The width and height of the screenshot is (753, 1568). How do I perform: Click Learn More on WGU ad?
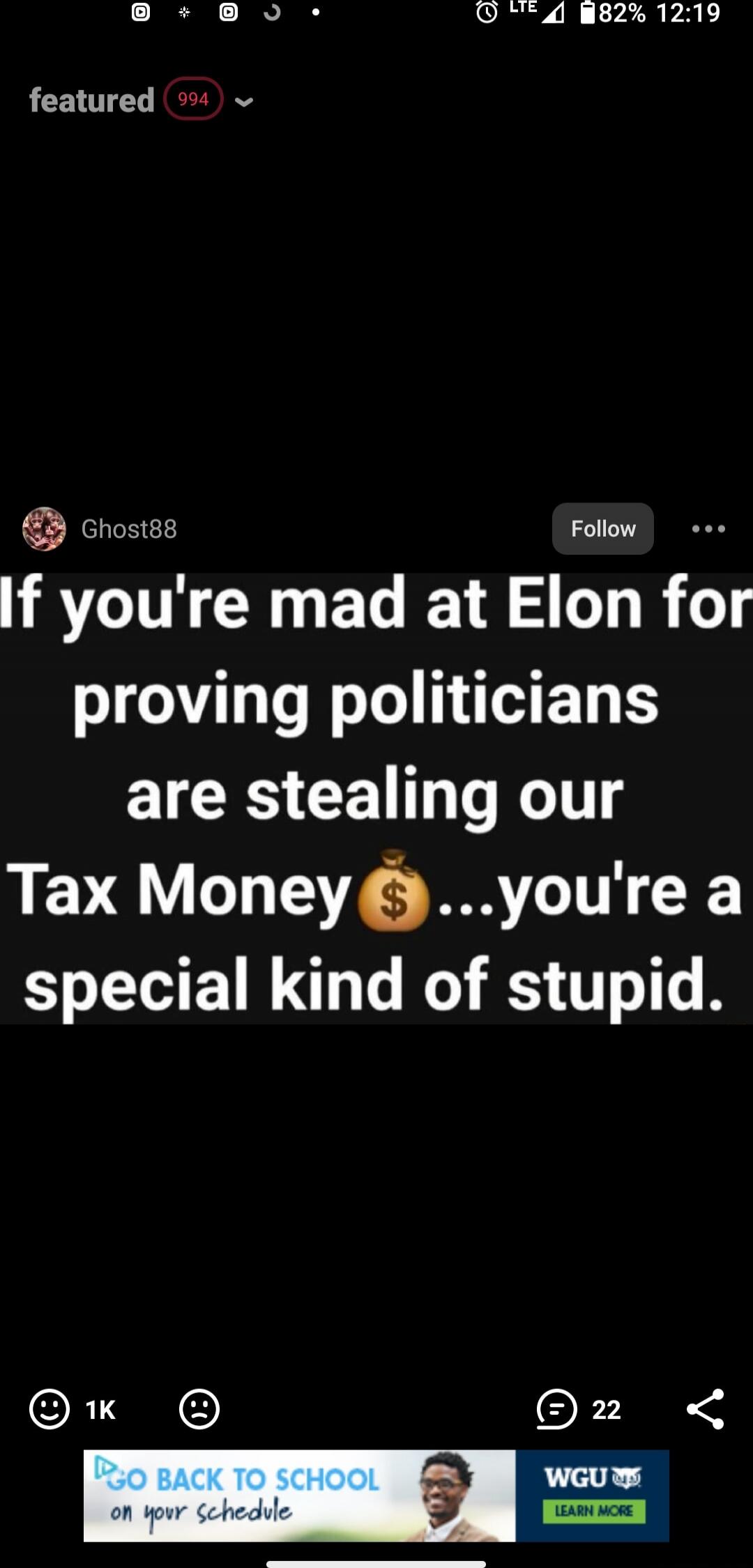point(594,1511)
